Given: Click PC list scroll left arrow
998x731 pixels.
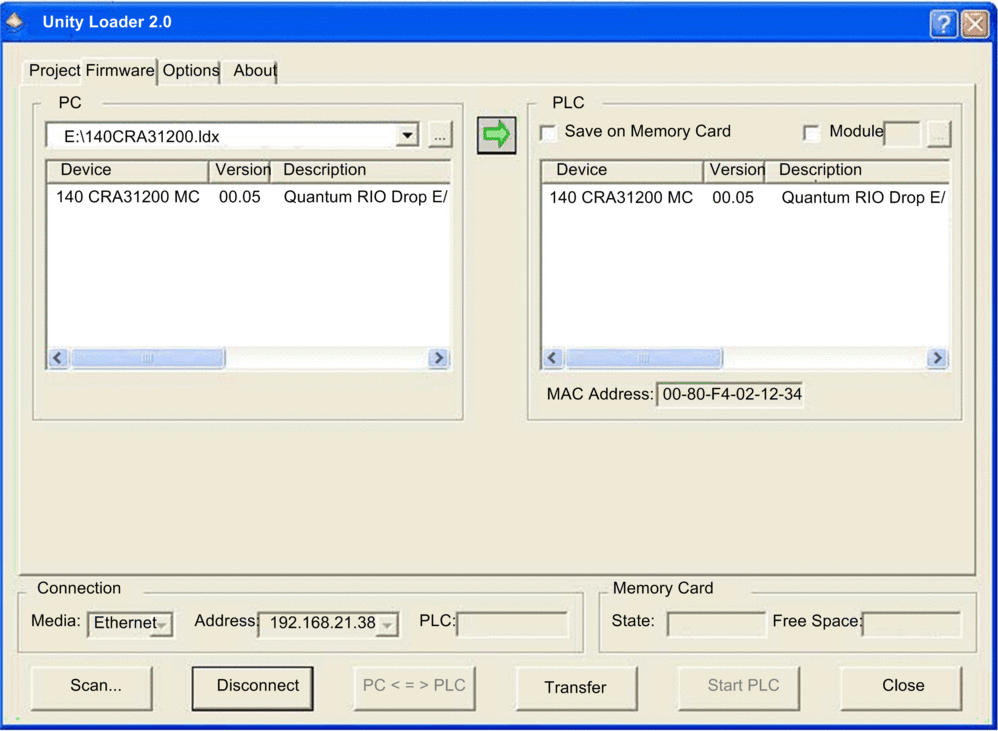Looking at the screenshot, I should (x=58, y=358).
